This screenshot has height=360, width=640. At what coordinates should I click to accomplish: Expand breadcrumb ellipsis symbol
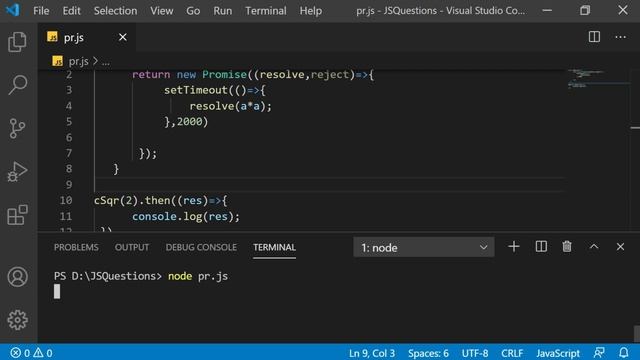pos(106,62)
